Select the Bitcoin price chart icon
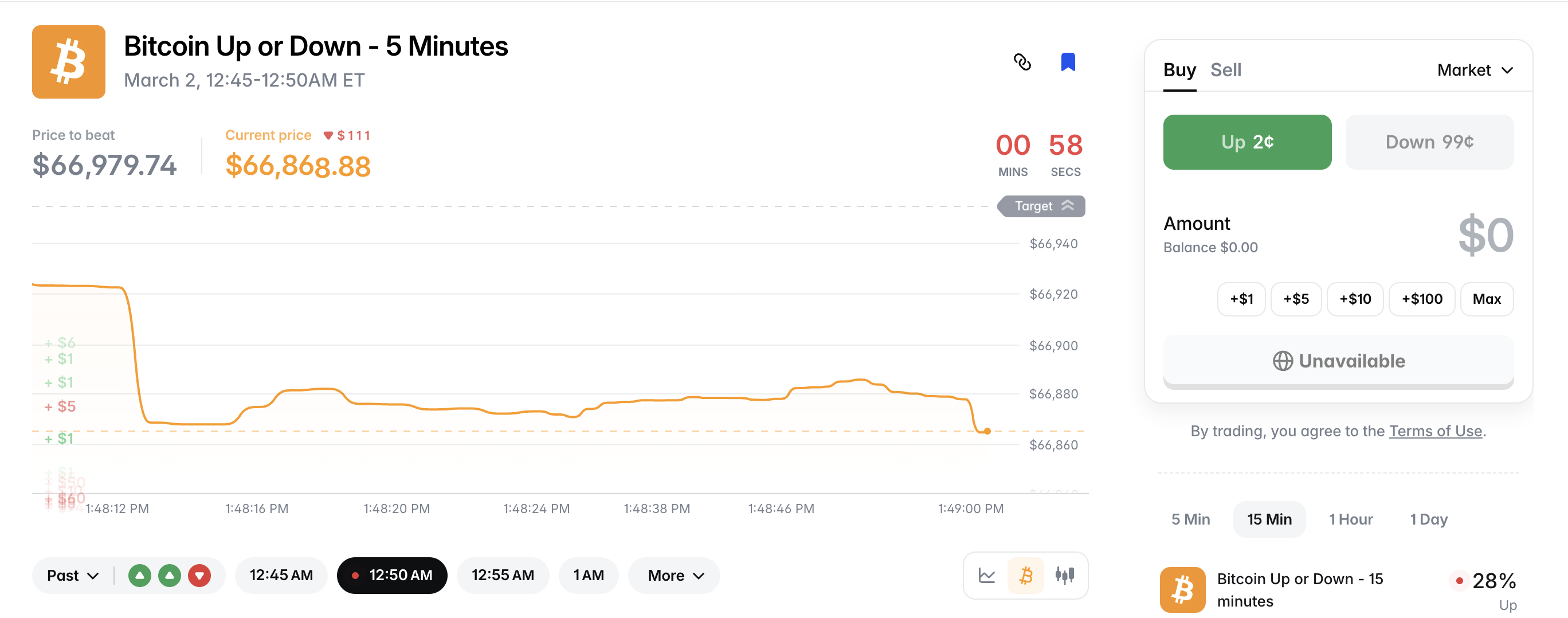Screen dimensions: 1568x618 [x=1026, y=576]
